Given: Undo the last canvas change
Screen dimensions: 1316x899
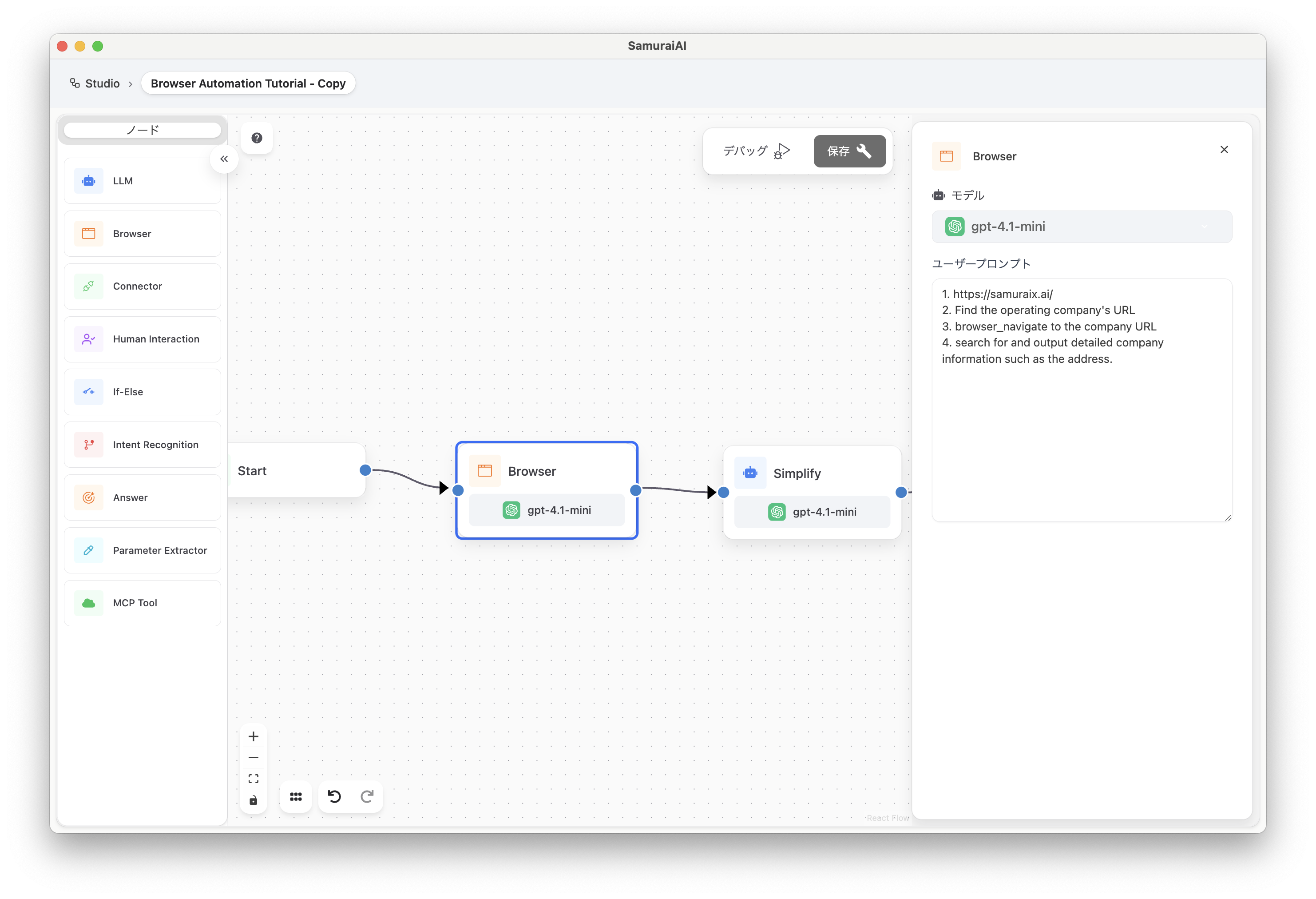Looking at the screenshot, I should click(334, 796).
